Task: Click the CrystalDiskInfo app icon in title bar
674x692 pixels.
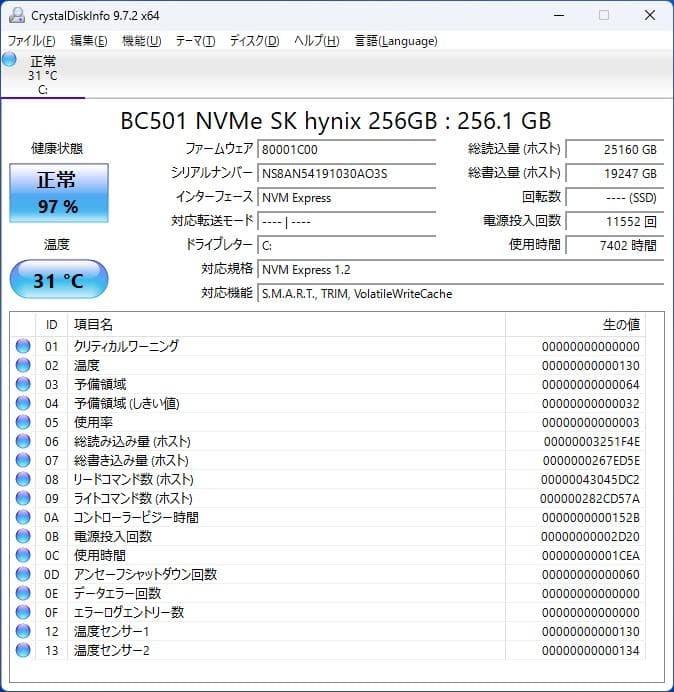Action: [17, 15]
